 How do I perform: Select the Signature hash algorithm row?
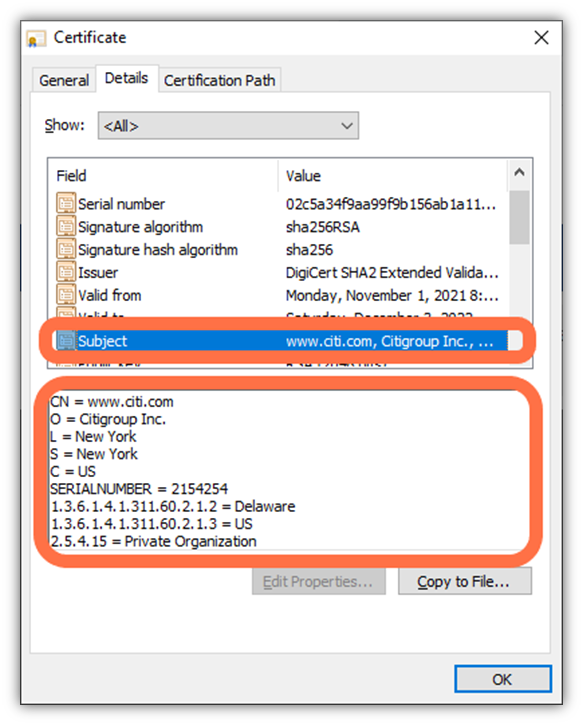click(282, 250)
